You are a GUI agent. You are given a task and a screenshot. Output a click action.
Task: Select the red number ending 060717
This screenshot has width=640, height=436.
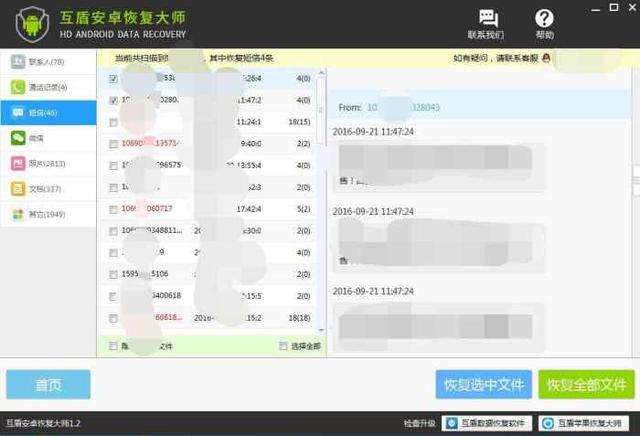point(147,209)
